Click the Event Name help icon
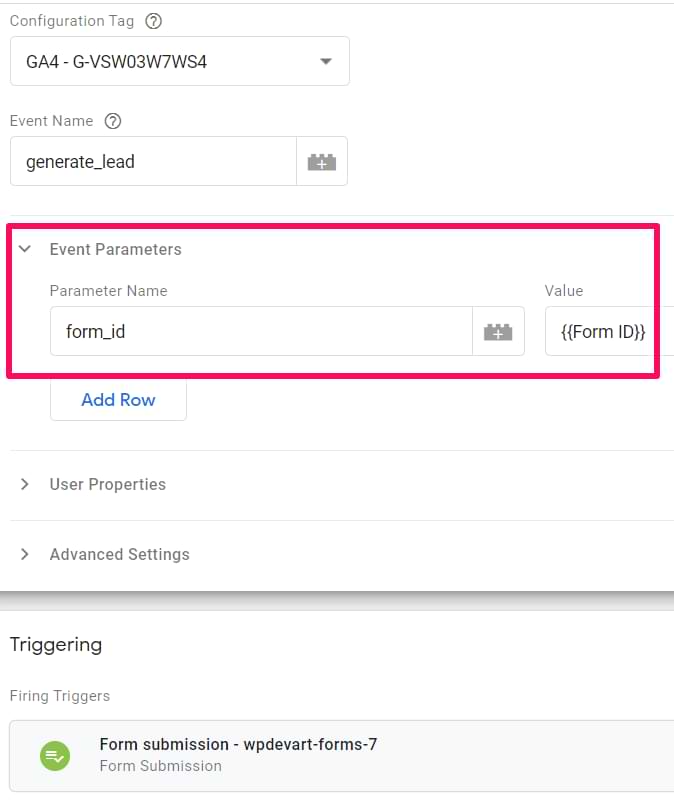 tap(113, 121)
